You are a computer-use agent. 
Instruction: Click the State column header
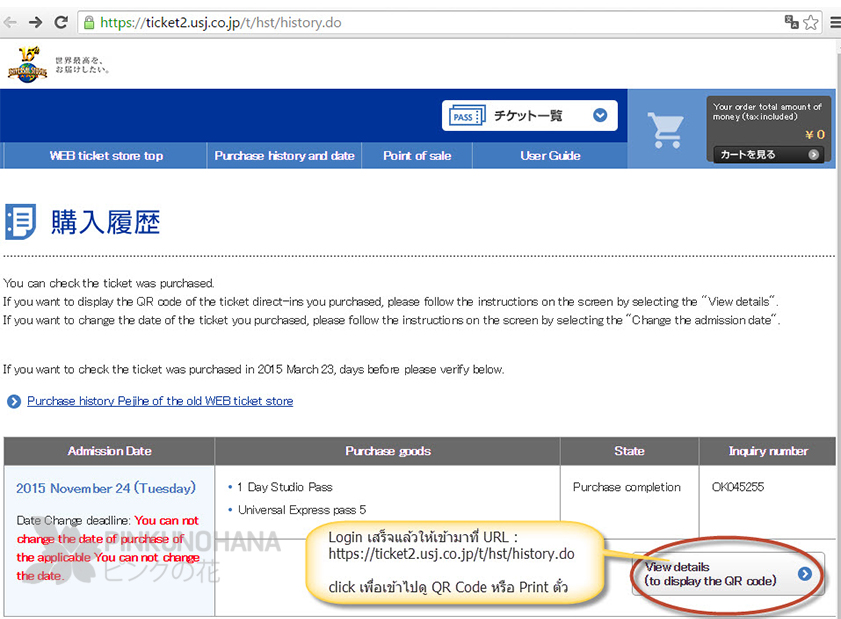(x=629, y=451)
